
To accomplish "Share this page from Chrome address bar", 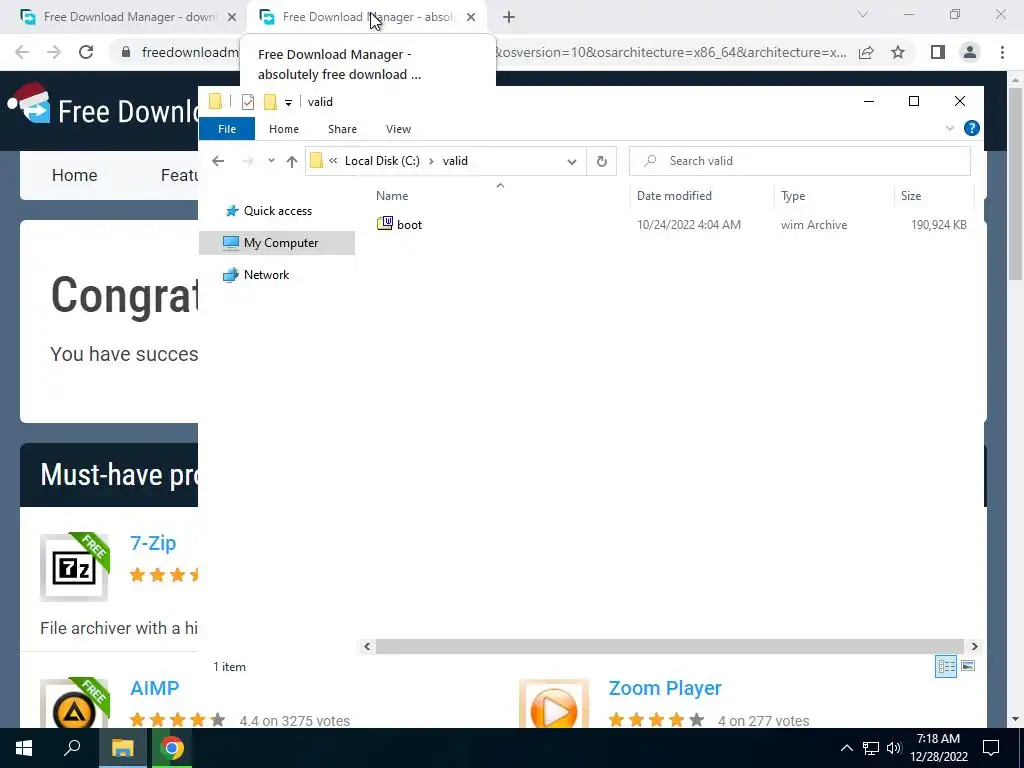I will tap(866, 52).
